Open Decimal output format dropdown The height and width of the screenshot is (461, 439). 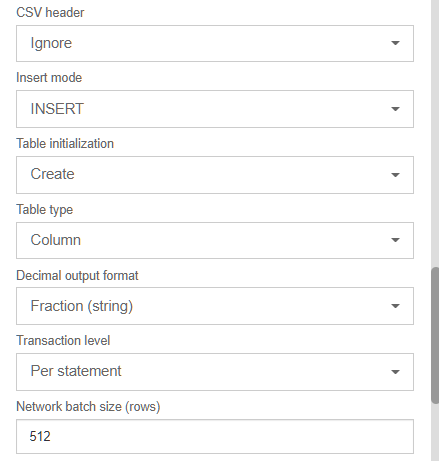point(215,306)
